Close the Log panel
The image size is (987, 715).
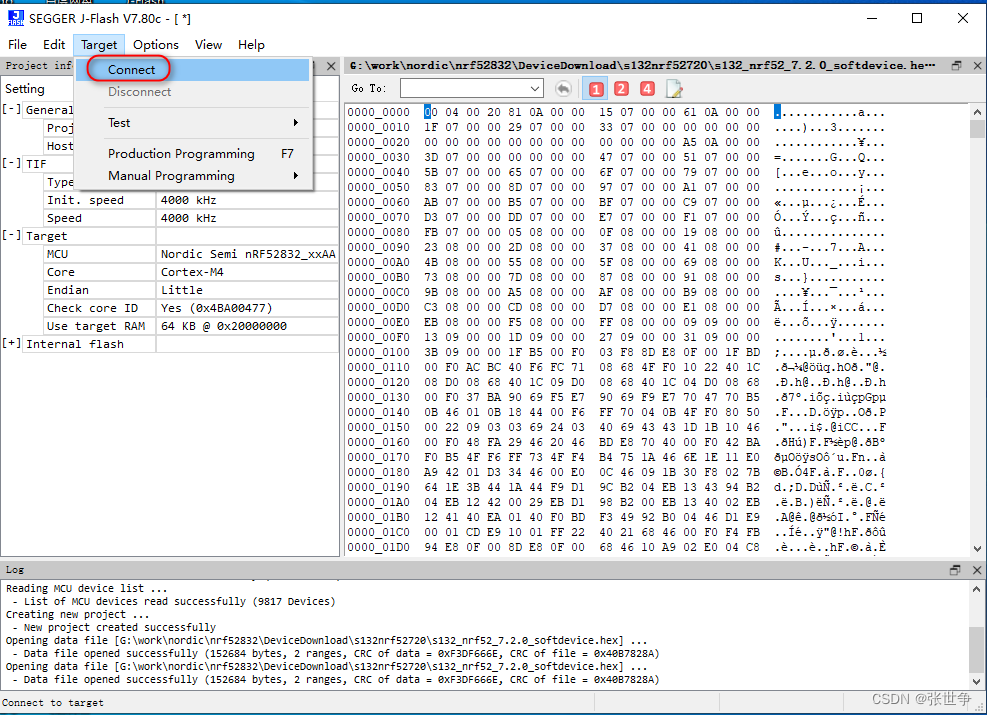pos(977,570)
